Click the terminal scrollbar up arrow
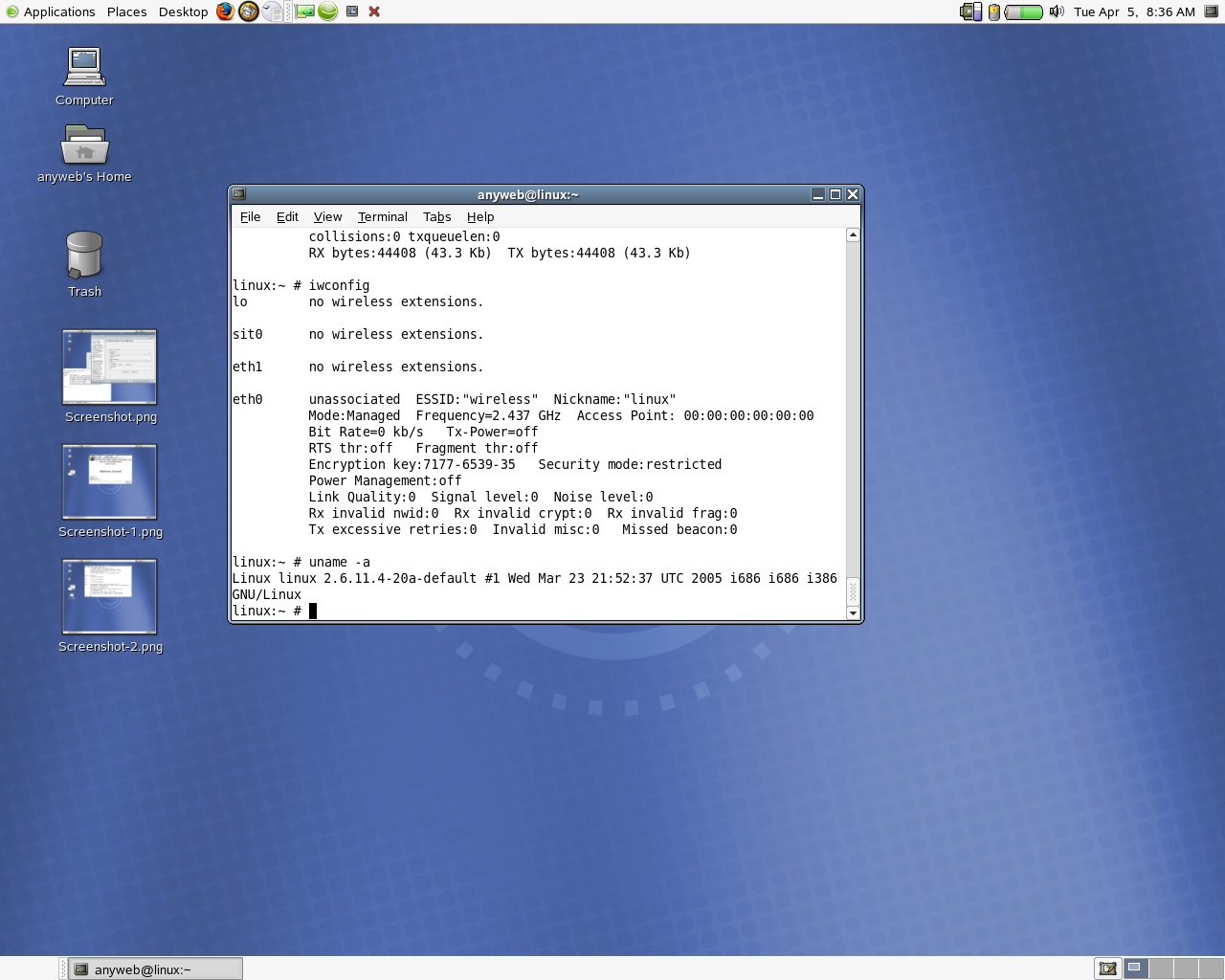The height and width of the screenshot is (980, 1225). tap(853, 234)
